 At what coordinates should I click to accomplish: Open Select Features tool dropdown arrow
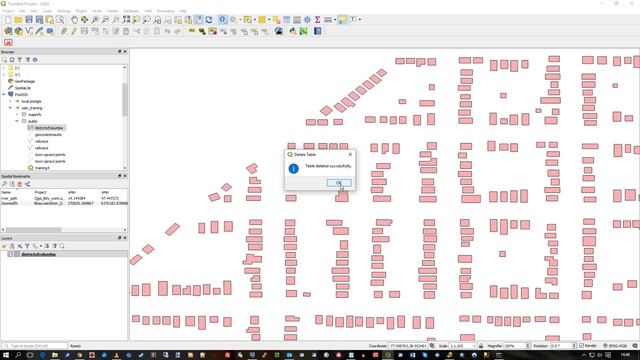(255, 20)
